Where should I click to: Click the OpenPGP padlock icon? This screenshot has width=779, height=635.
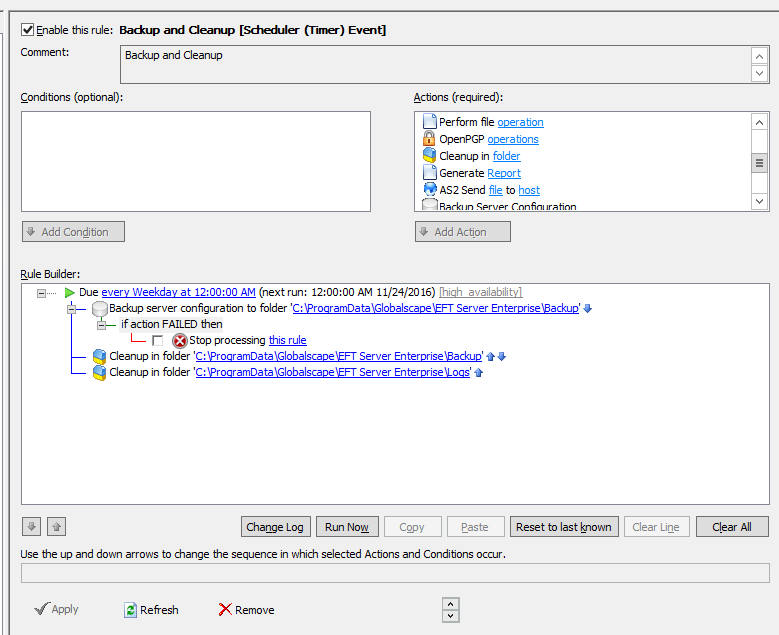click(429, 139)
